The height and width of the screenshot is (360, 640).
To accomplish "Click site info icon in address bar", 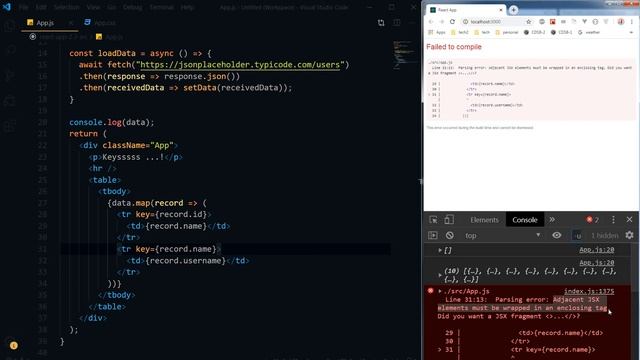I will pos(465,22).
